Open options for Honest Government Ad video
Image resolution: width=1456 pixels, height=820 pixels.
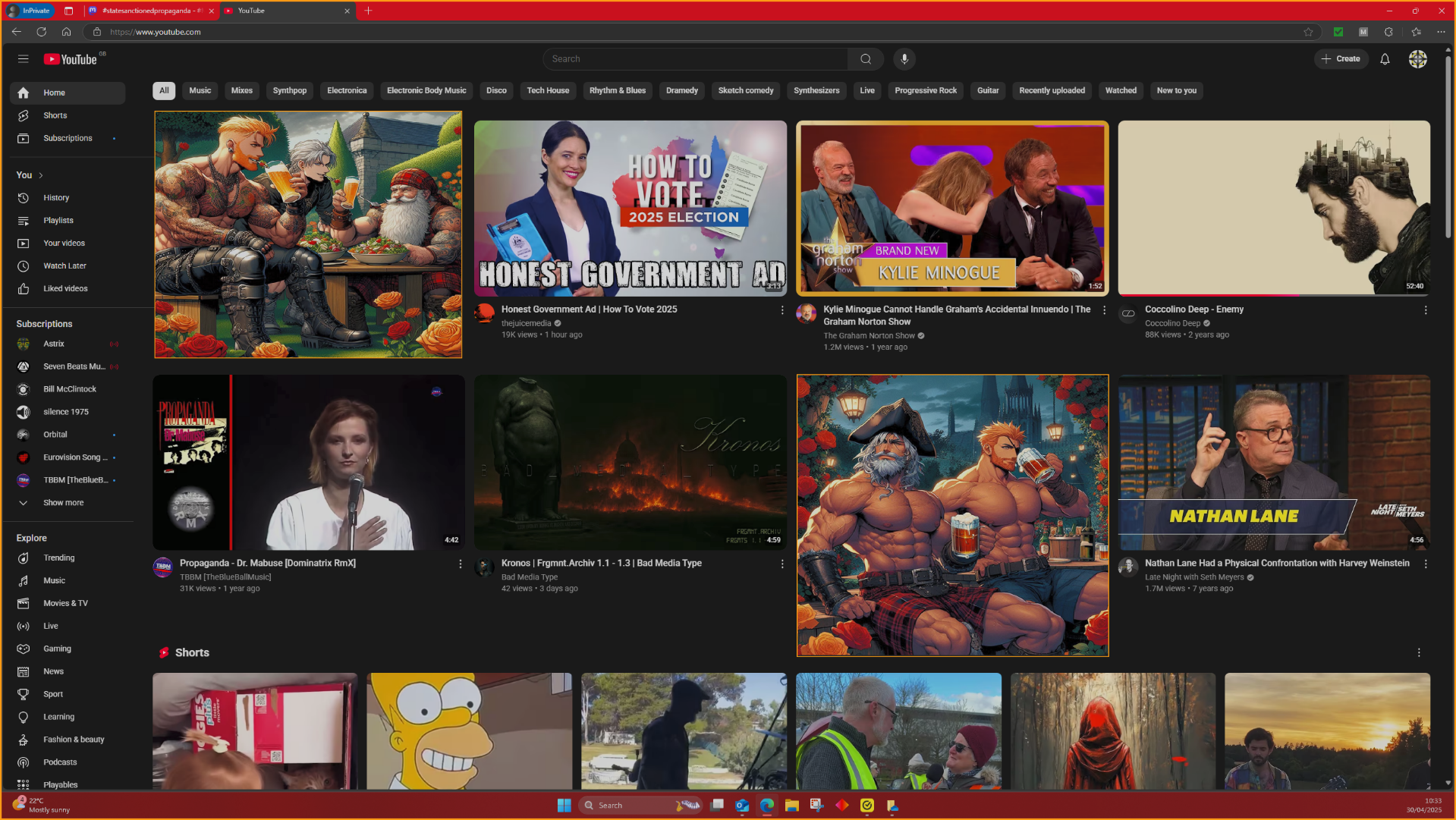tap(782, 310)
